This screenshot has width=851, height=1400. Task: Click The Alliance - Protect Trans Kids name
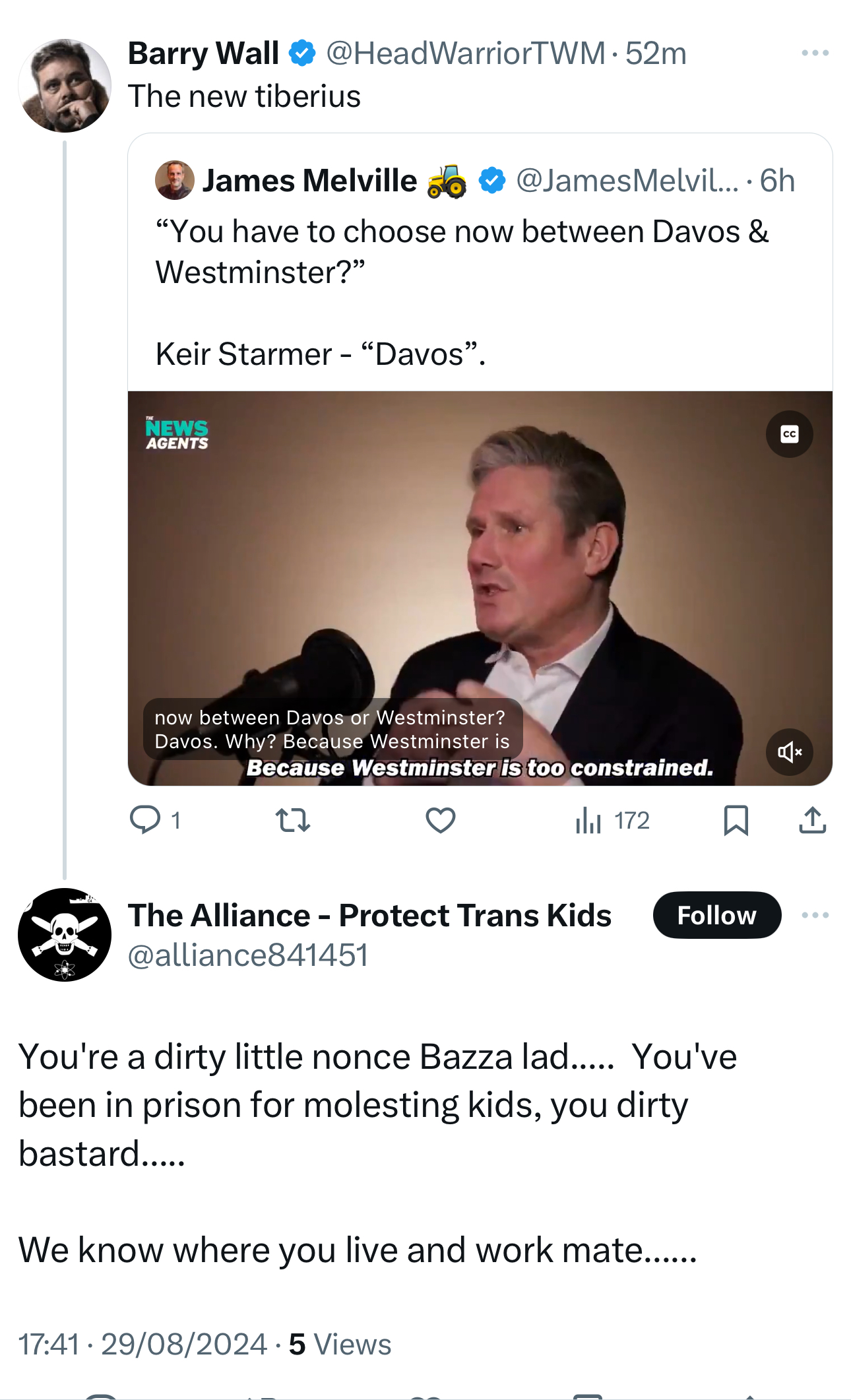(369, 915)
